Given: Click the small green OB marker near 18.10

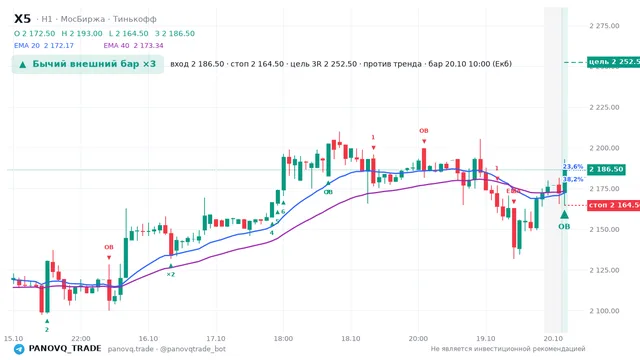Looking at the screenshot, I should click(328, 192).
